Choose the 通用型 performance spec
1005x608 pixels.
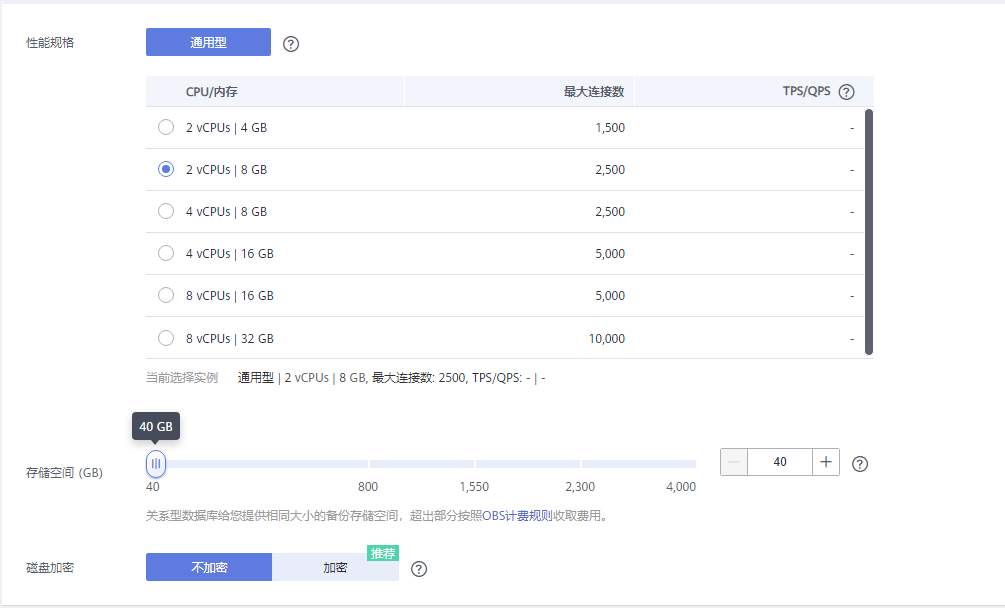(208, 42)
